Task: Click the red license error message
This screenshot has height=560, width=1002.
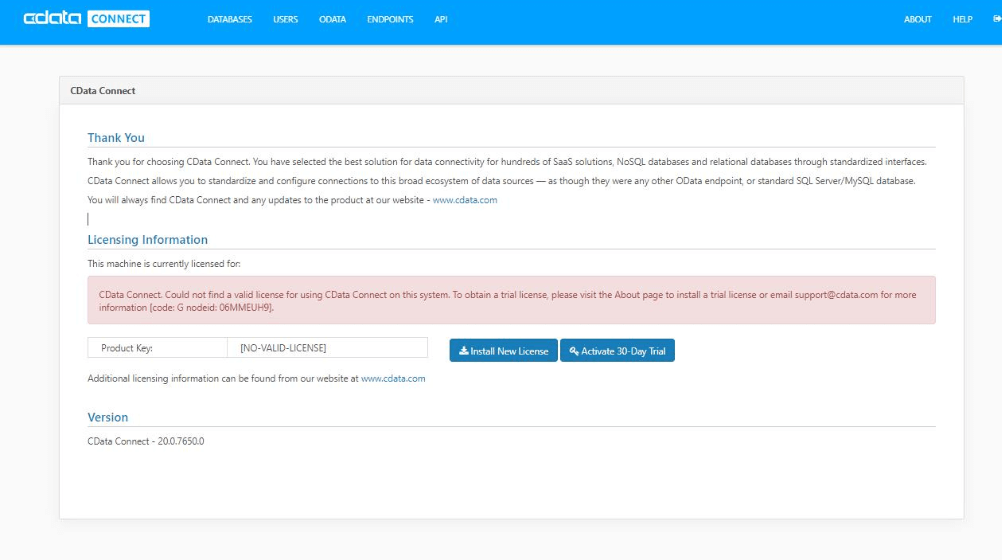Action: [x=511, y=300]
